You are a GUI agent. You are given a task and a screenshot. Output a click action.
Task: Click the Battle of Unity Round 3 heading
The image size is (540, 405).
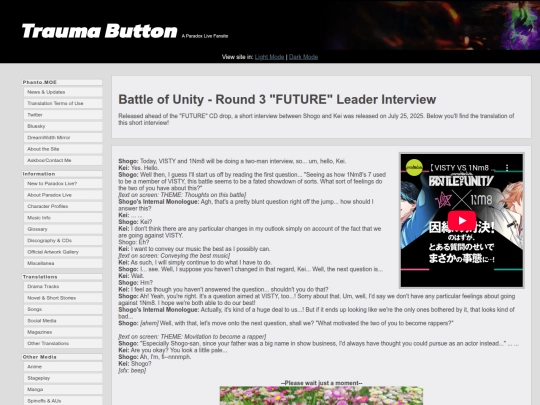point(277,100)
